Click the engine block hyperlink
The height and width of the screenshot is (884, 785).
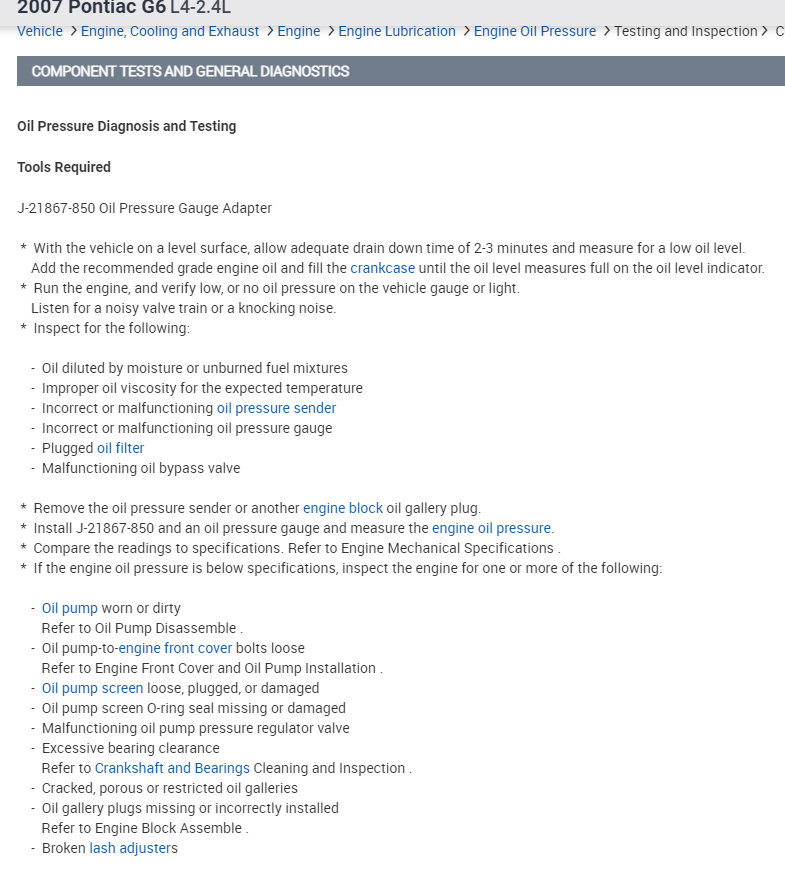pyautogui.click(x=343, y=508)
